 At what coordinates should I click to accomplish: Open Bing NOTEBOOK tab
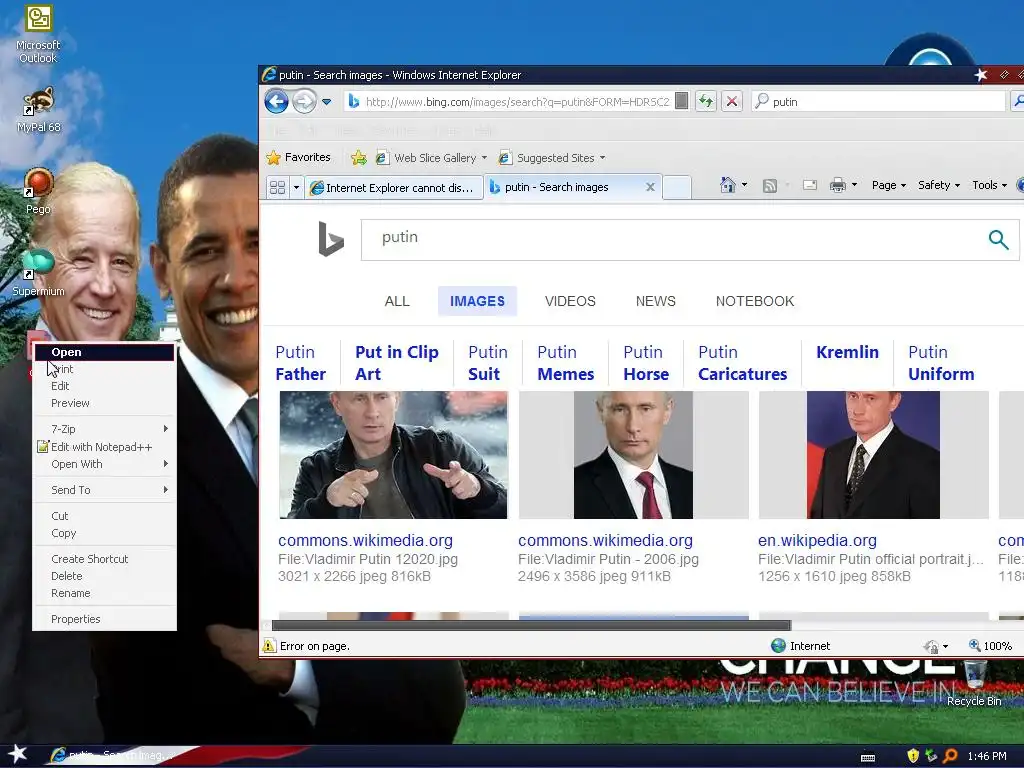[x=755, y=301]
